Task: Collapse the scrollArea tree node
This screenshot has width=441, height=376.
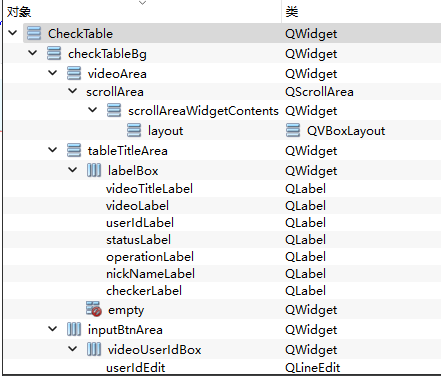Action: coord(72,91)
